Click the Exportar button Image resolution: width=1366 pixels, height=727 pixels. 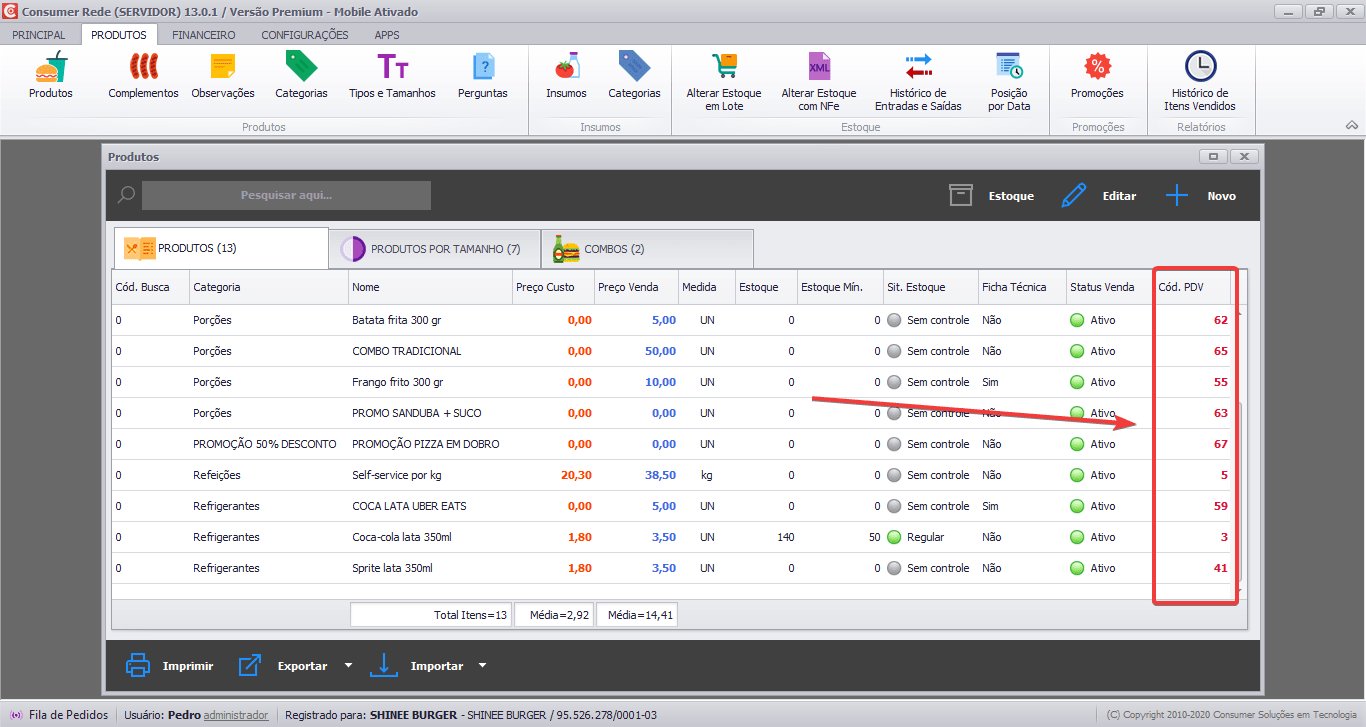[x=283, y=666]
